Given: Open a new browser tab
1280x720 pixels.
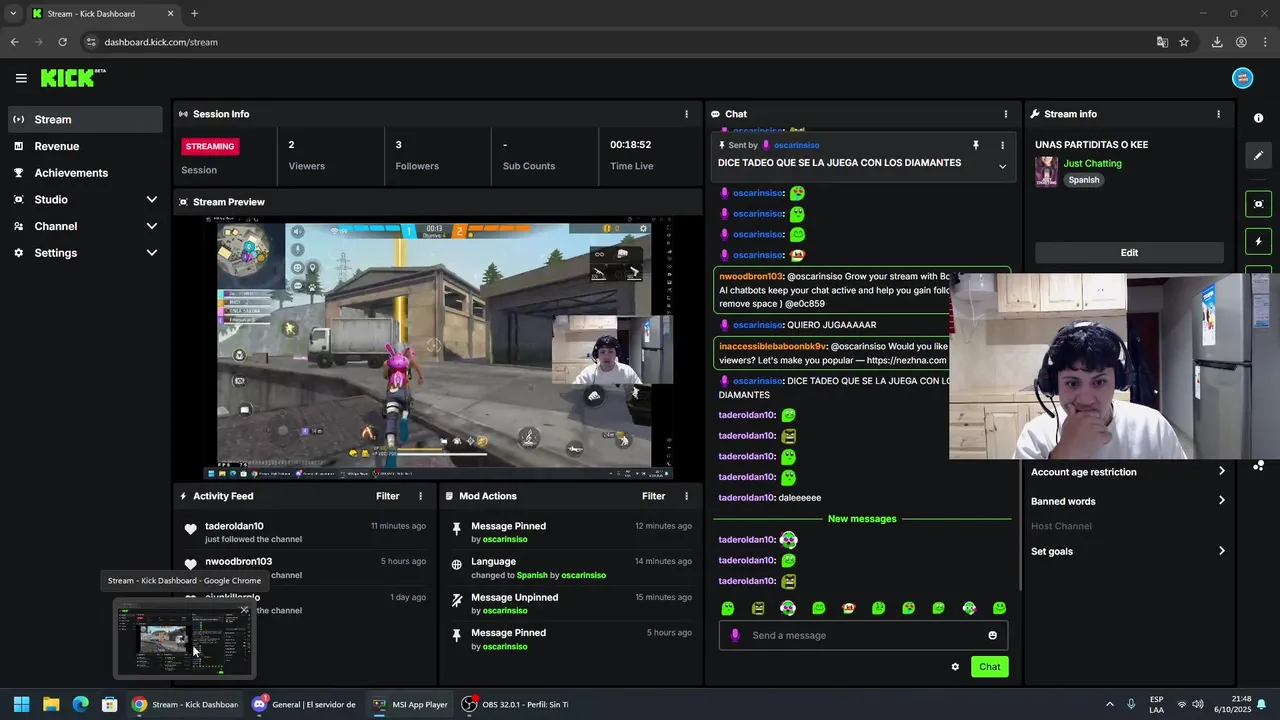Looking at the screenshot, I should click(194, 14).
